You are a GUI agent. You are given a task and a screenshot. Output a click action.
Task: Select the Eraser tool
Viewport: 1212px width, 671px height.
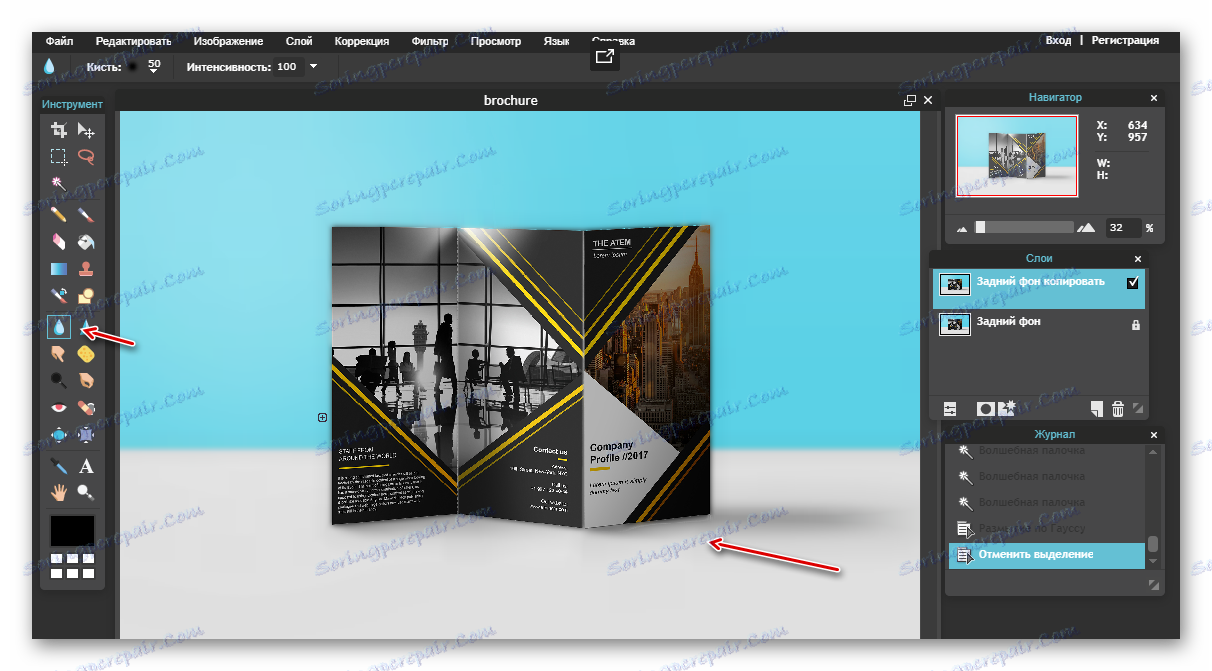click(x=59, y=241)
